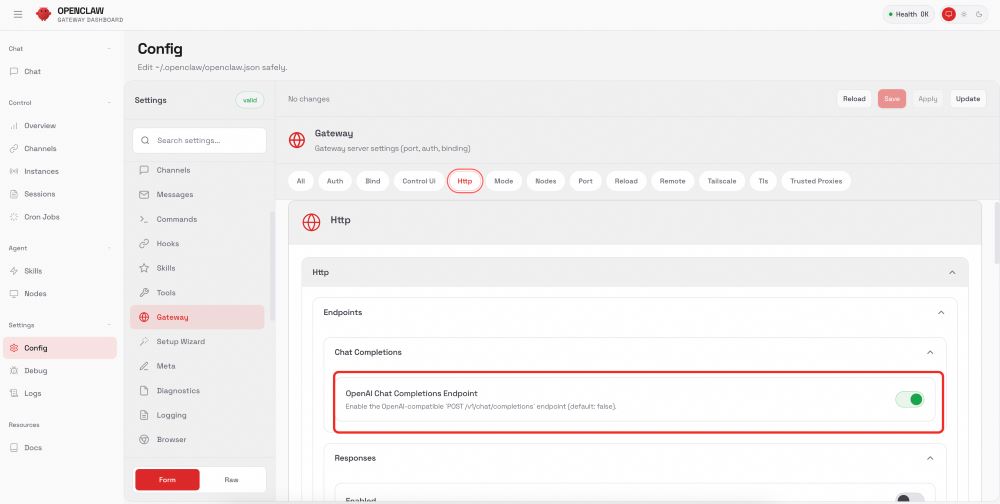Select the Tailscale gateway tab
Viewport: 1000px width, 504px height.
[721, 181]
